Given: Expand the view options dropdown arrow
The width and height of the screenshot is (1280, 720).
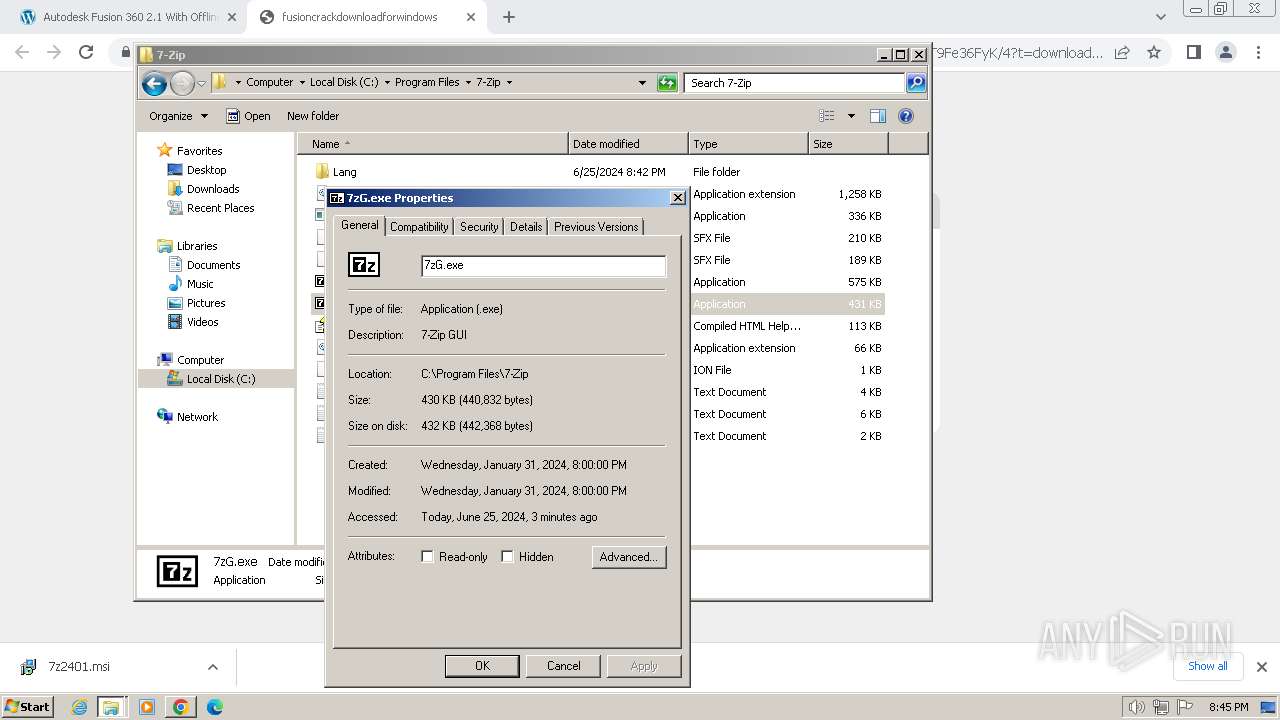Looking at the screenshot, I should pos(851,116).
